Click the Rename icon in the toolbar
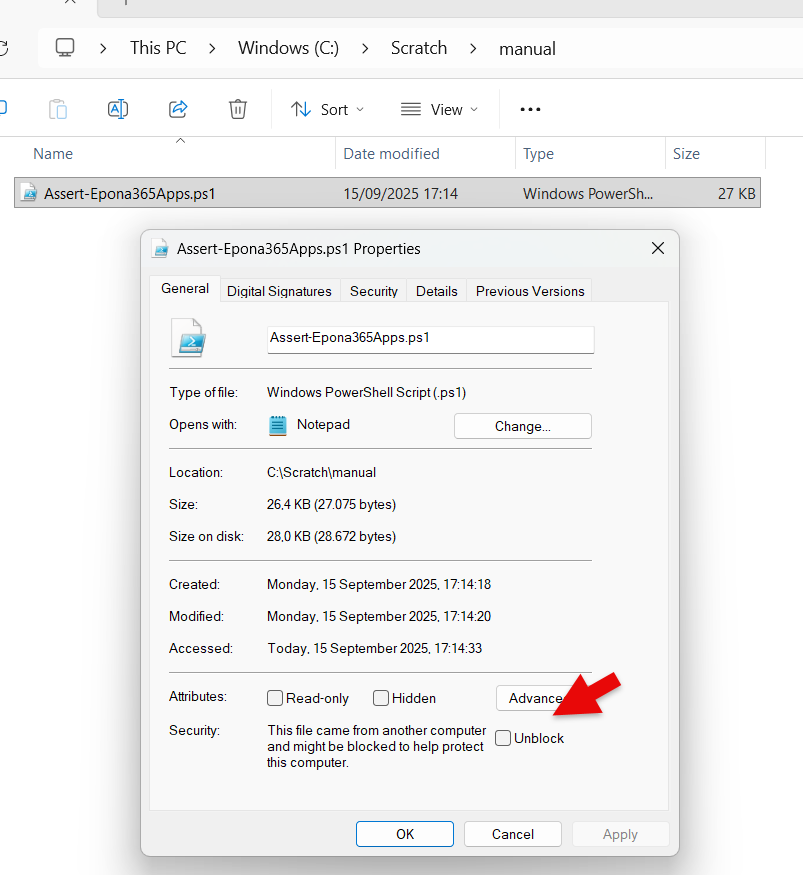This screenshot has height=875, width=803. click(118, 109)
